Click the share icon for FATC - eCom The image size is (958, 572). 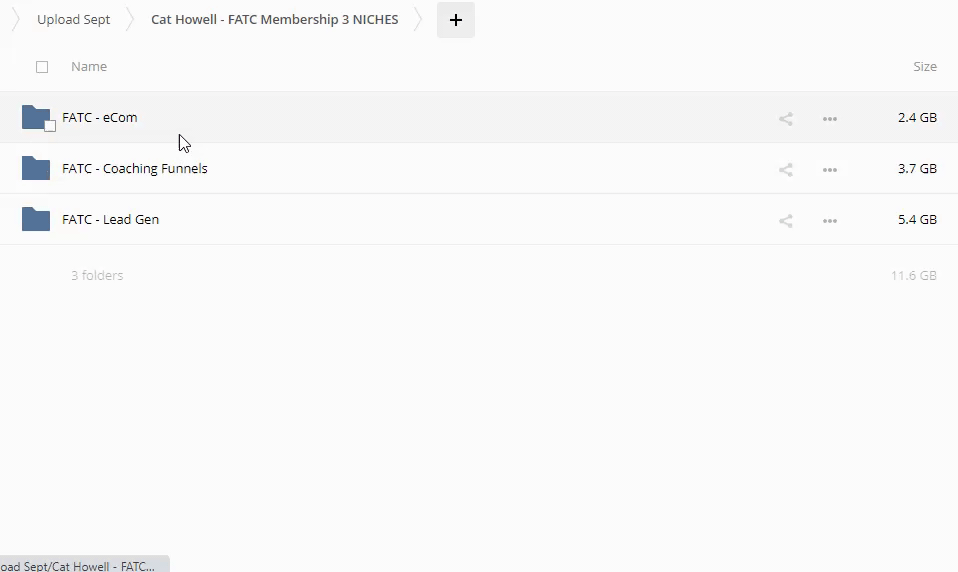click(x=786, y=119)
